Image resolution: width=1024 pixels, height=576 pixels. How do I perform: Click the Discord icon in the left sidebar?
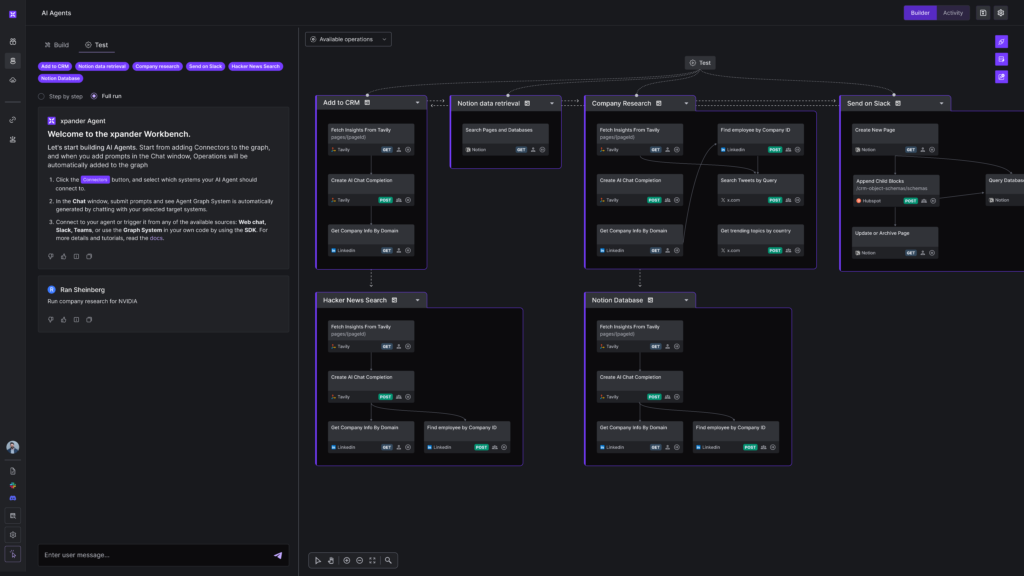12,499
